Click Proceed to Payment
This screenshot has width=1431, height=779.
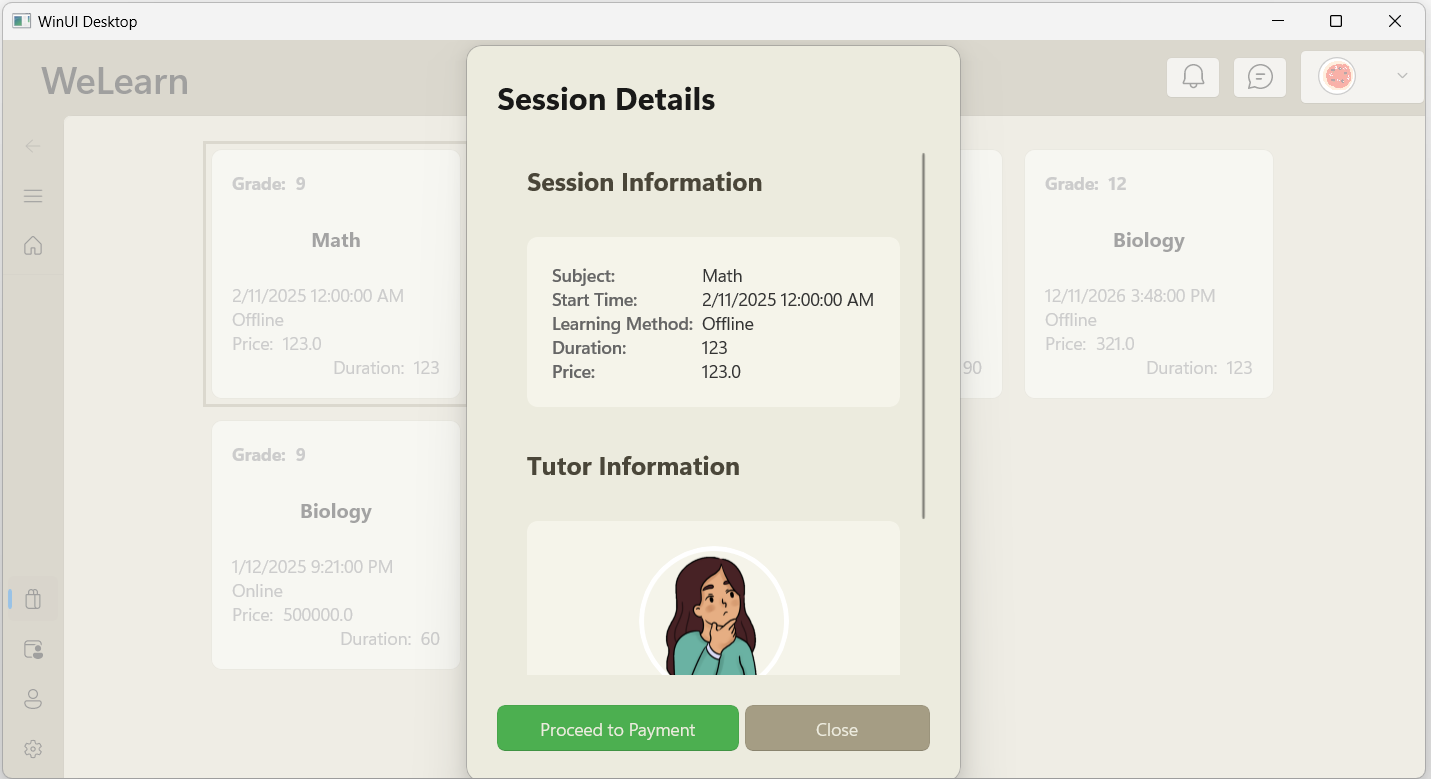(617, 728)
